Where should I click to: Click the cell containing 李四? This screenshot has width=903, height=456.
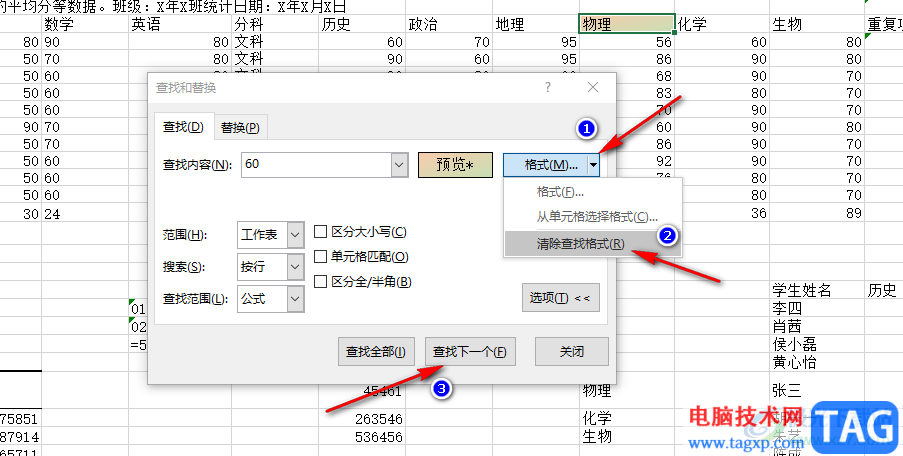817,308
